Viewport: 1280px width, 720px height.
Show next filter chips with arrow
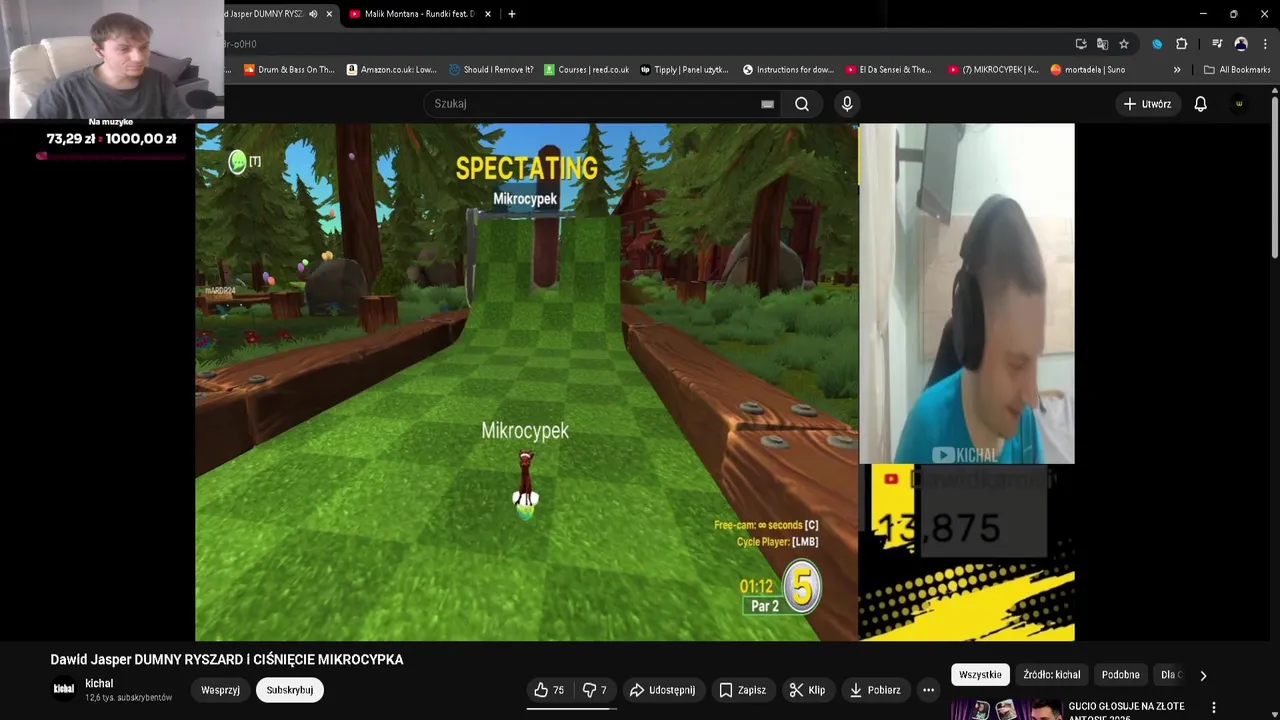click(x=1203, y=675)
